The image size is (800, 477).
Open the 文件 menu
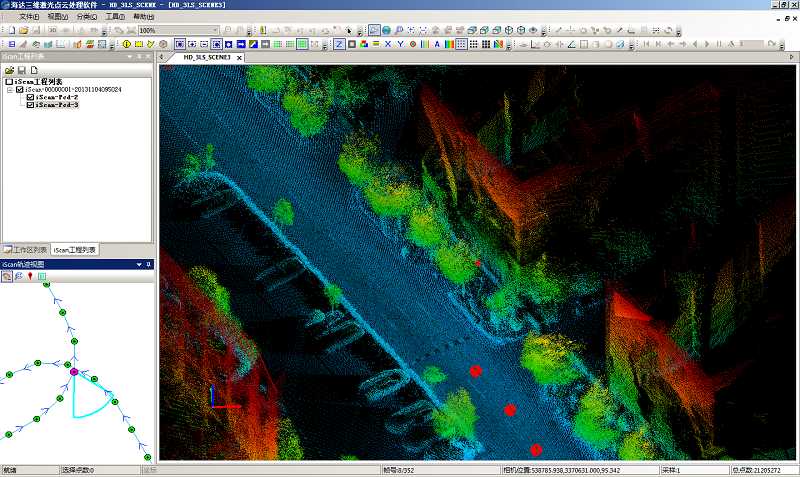29,17
